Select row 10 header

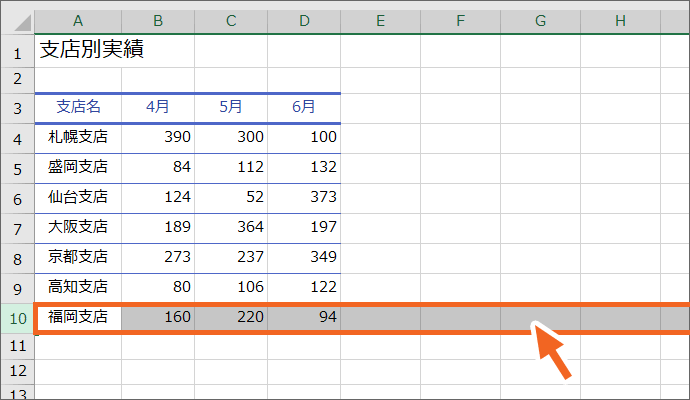[x=18, y=318]
